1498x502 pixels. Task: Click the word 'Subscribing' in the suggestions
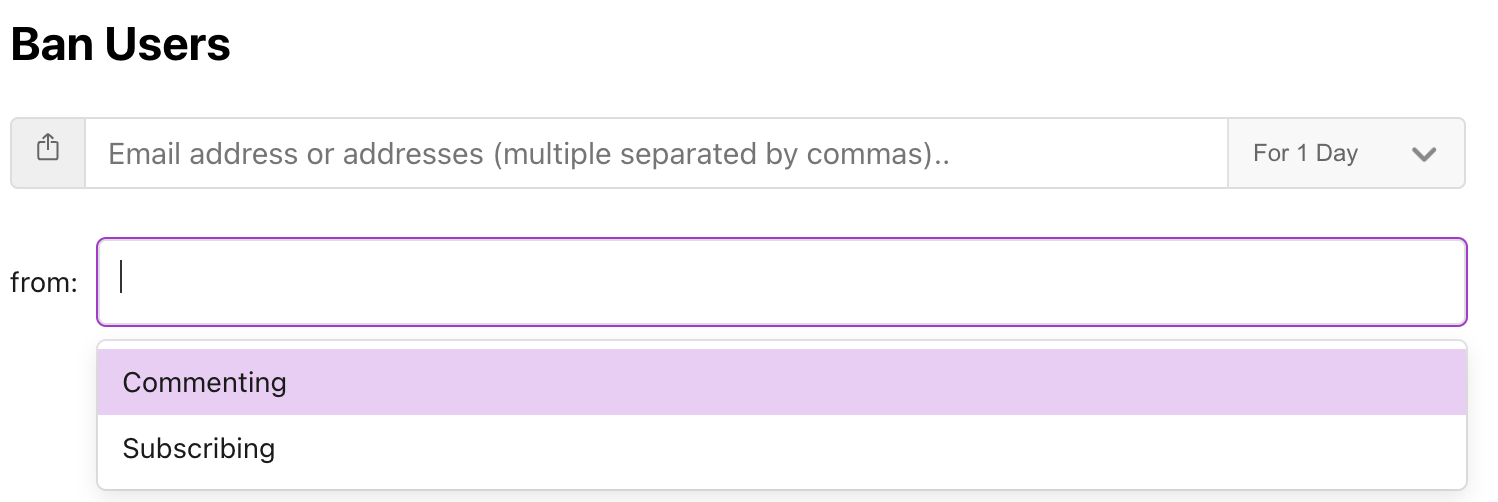coord(198,448)
